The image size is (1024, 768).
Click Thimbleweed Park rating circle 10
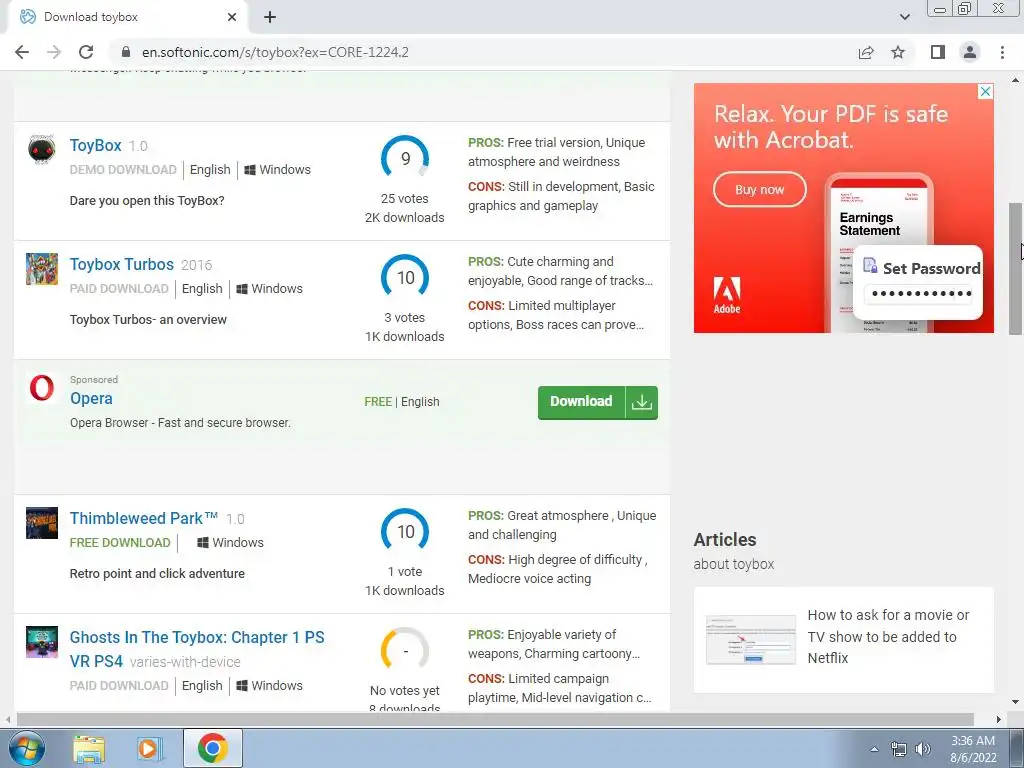pos(405,532)
